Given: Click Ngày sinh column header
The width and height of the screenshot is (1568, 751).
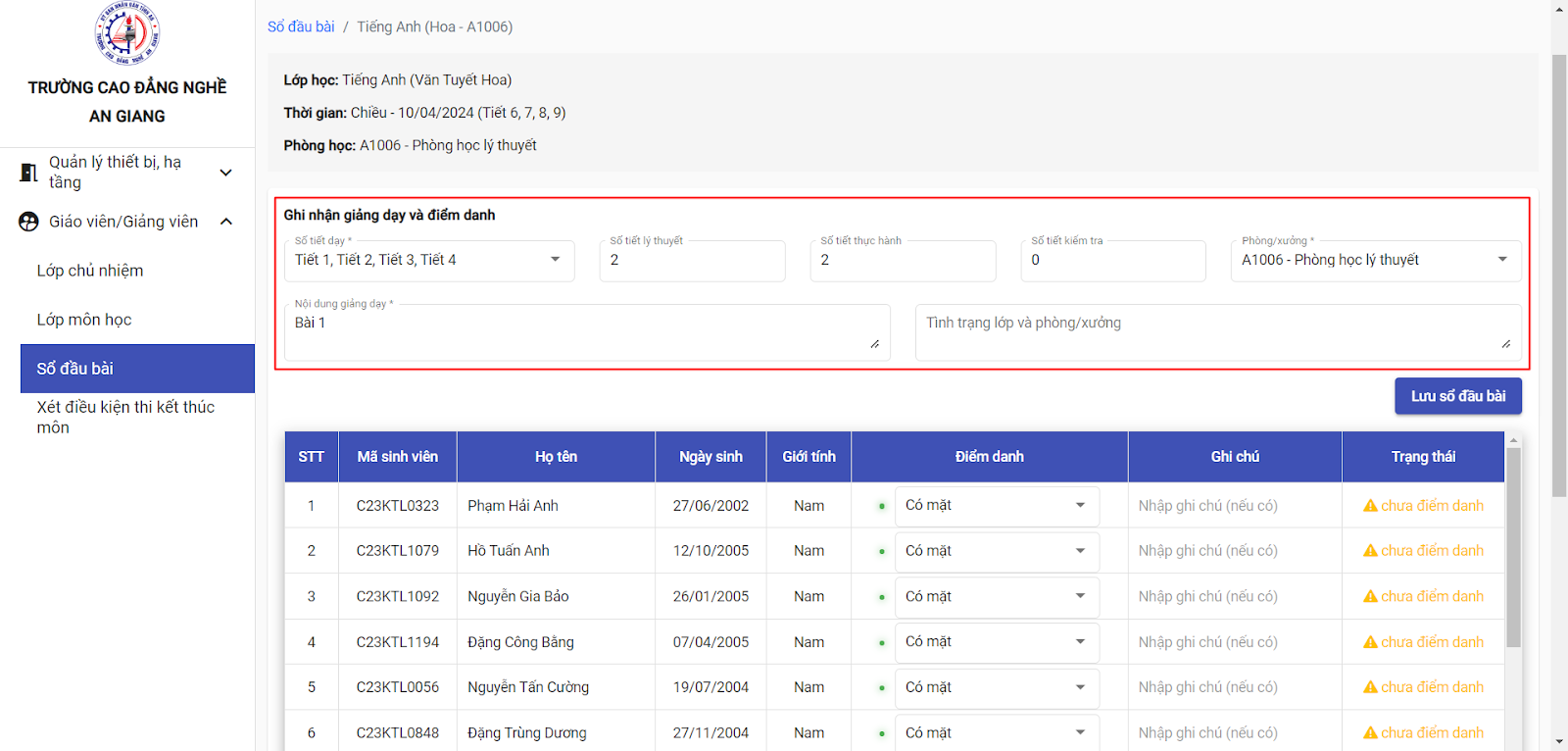Looking at the screenshot, I should pos(710,457).
